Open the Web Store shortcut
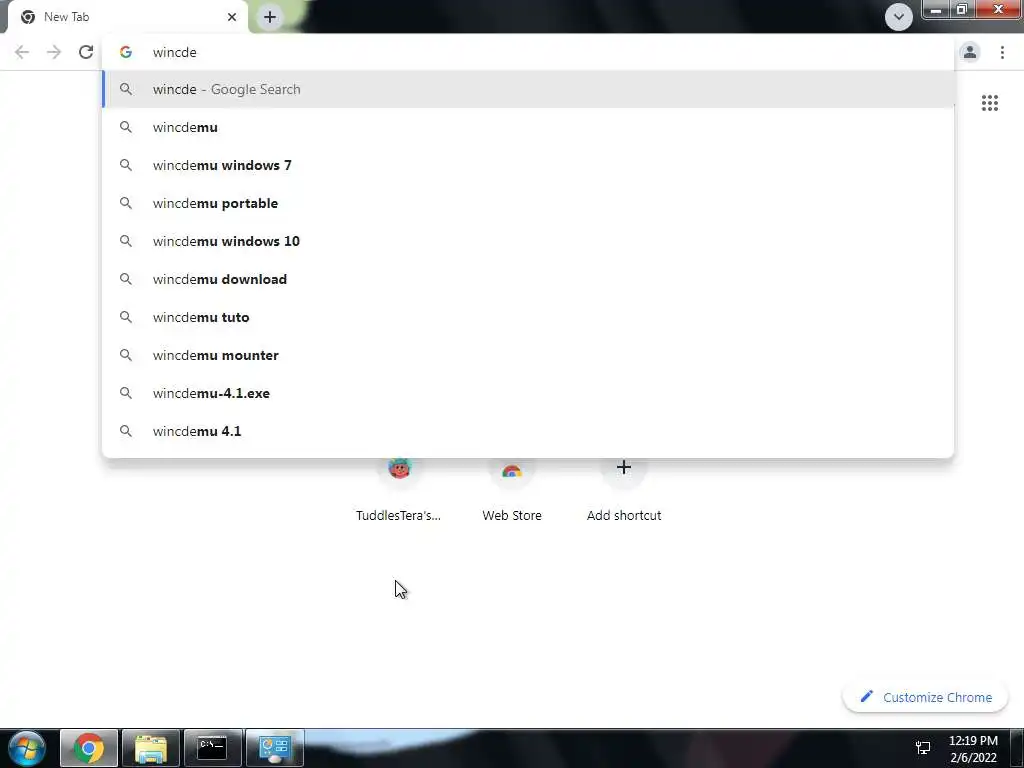 [x=512, y=490]
